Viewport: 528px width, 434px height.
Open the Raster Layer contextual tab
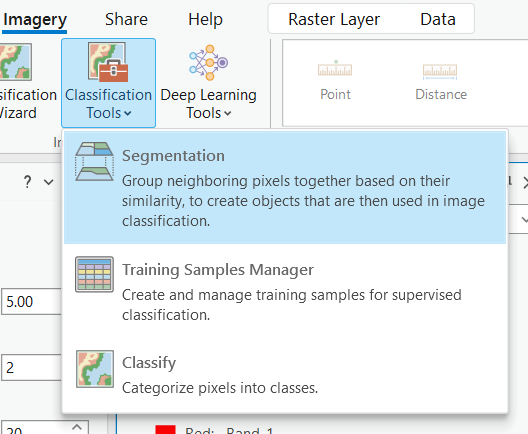coord(334,19)
